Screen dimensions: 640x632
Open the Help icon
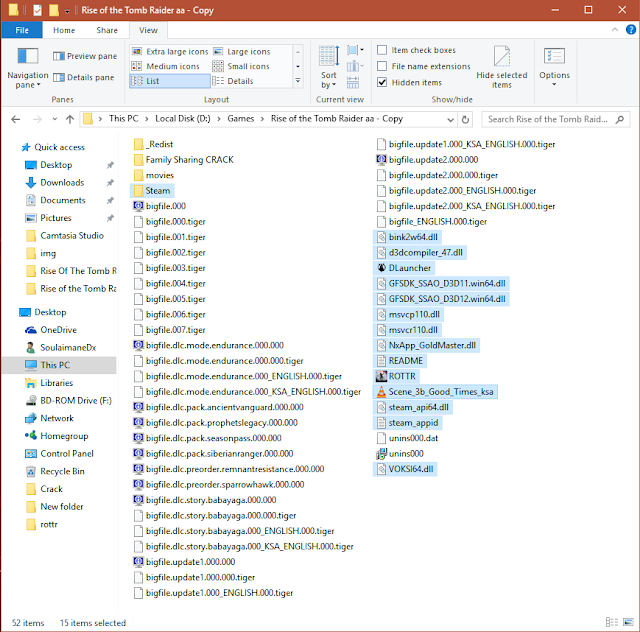coord(631,29)
